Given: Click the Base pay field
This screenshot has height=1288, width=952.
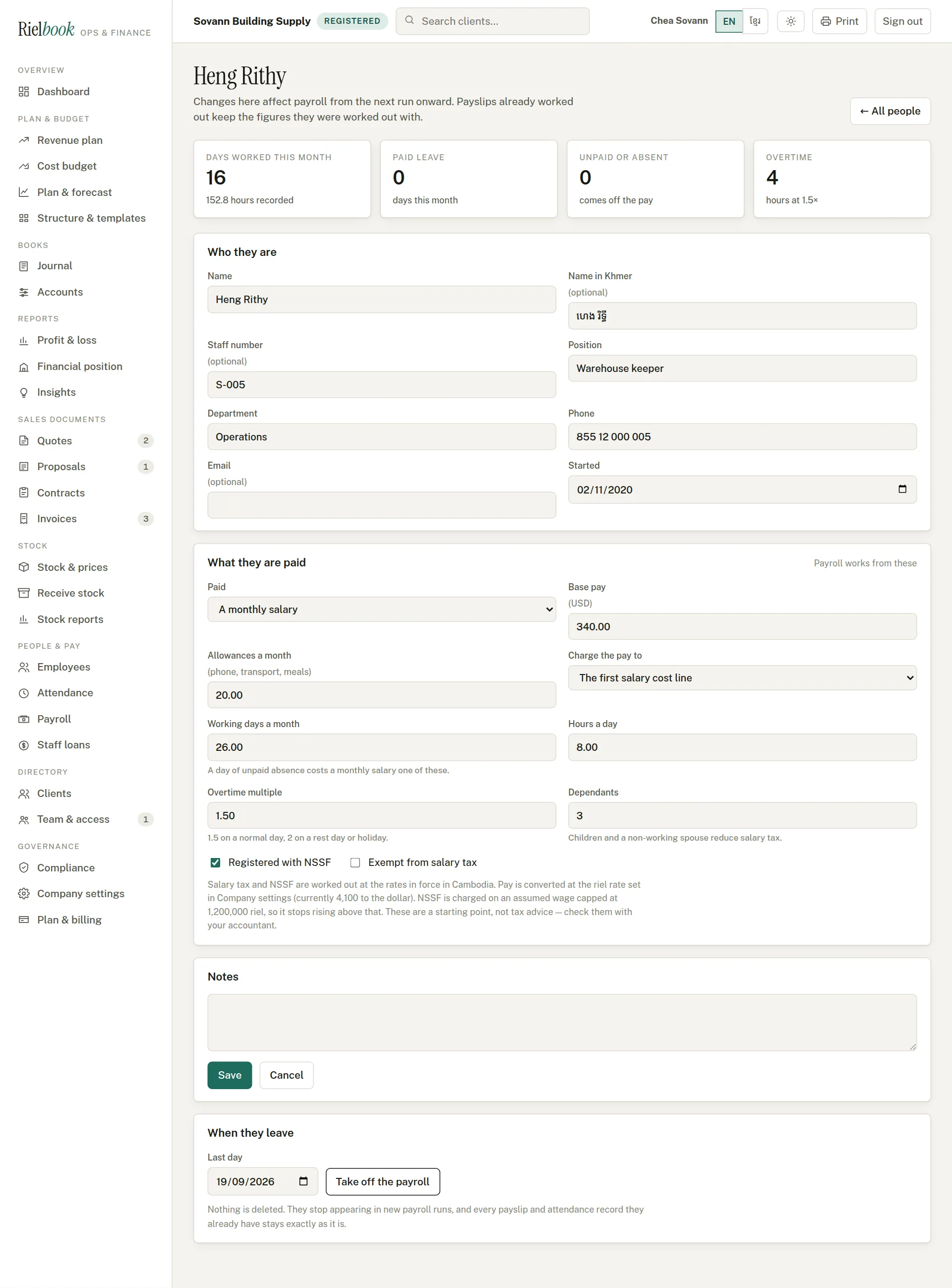Looking at the screenshot, I should coord(742,626).
